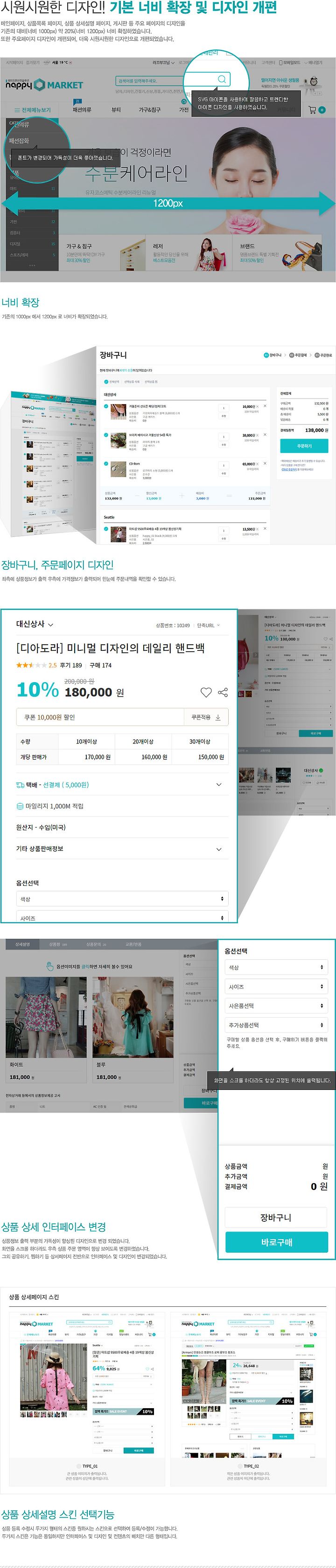Open the 패션의류 navigation menu

[82, 110]
